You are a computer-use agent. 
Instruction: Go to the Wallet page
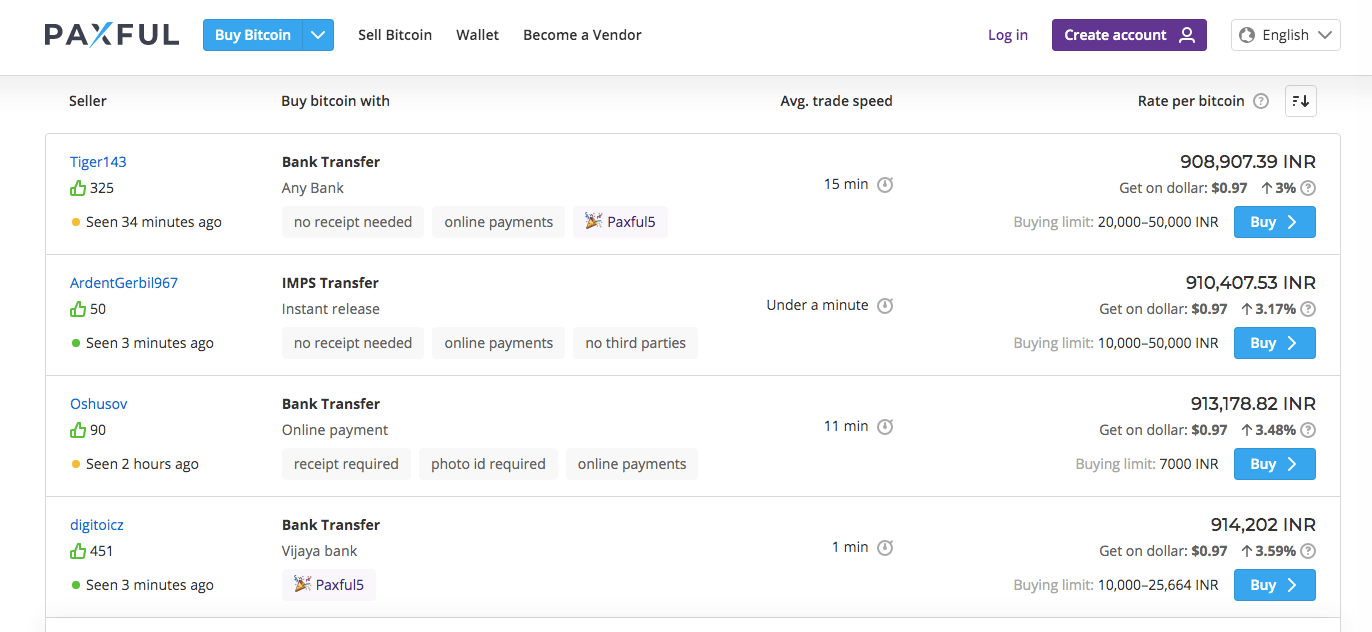[478, 35]
